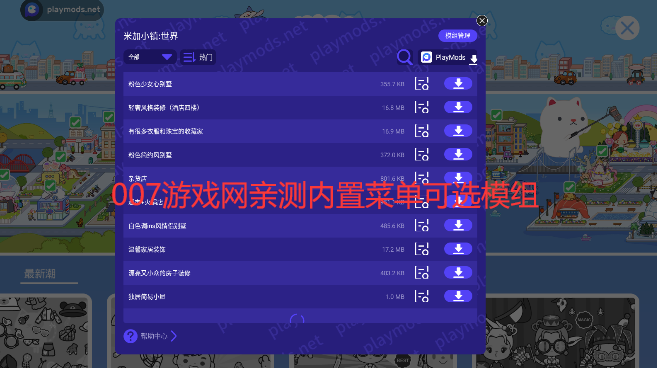Select the 独居简易小屋 mod row
Viewport: 657px width, 368px height.
(x=300, y=296)
